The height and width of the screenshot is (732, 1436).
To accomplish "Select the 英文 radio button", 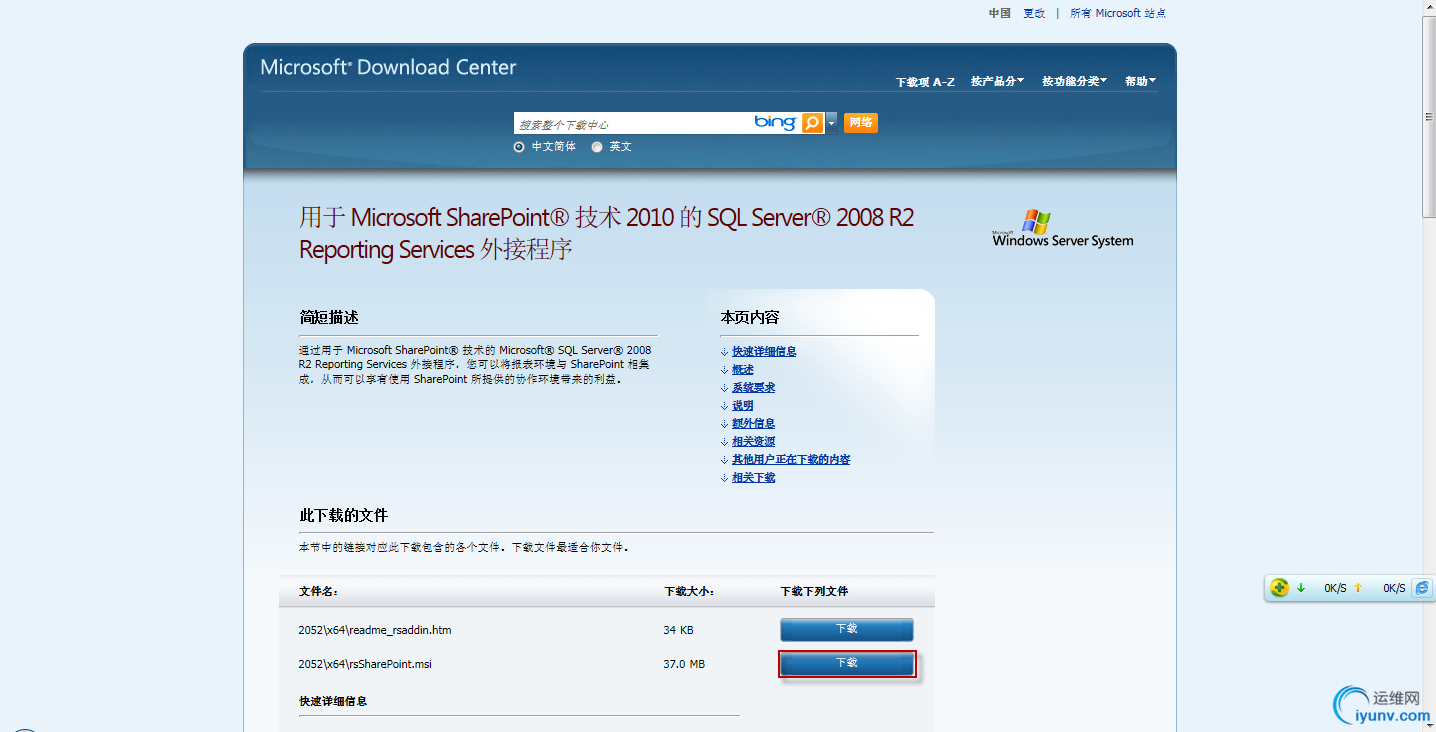I will tap(597, 146).
